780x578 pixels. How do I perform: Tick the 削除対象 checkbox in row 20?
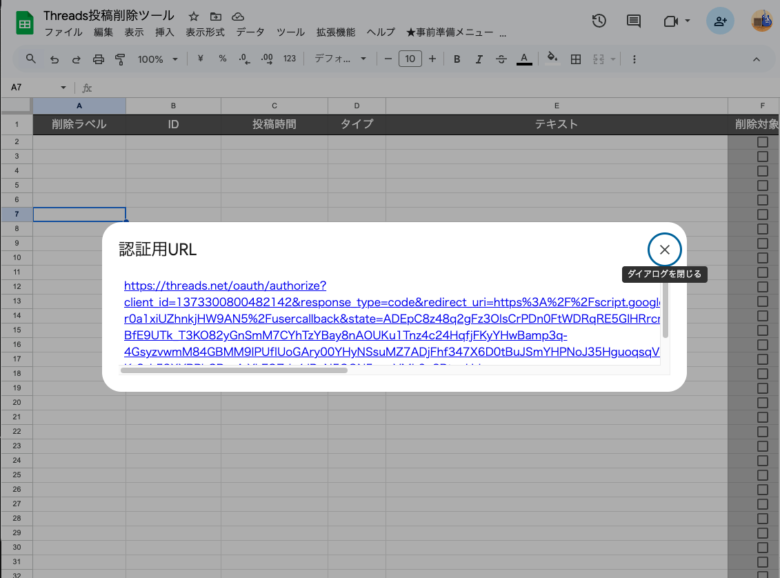pos(762,403)
